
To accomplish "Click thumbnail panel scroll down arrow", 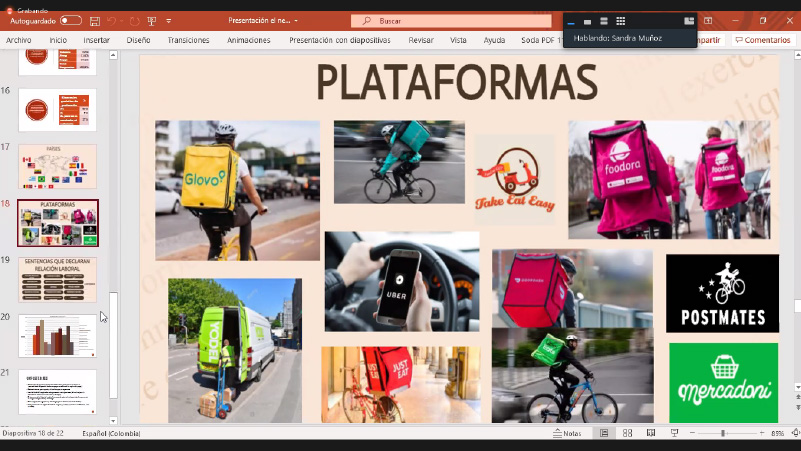I will point(113,421).
